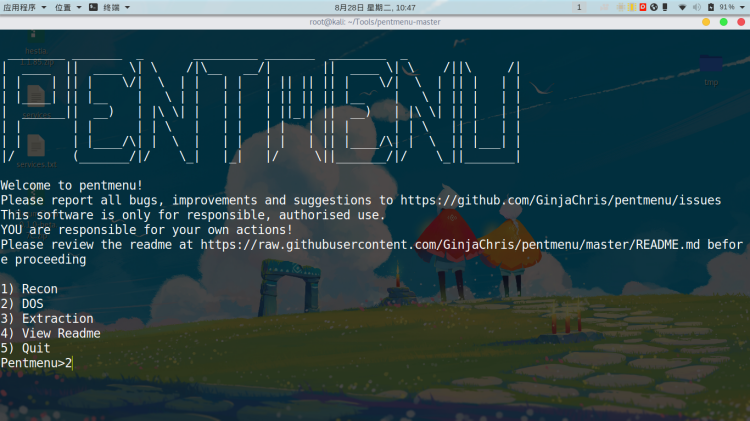The width and height of the screenshot is (750, 421).
Task: Click 'YOU are responsible for your own actions!'
Action: click(146, 230)
